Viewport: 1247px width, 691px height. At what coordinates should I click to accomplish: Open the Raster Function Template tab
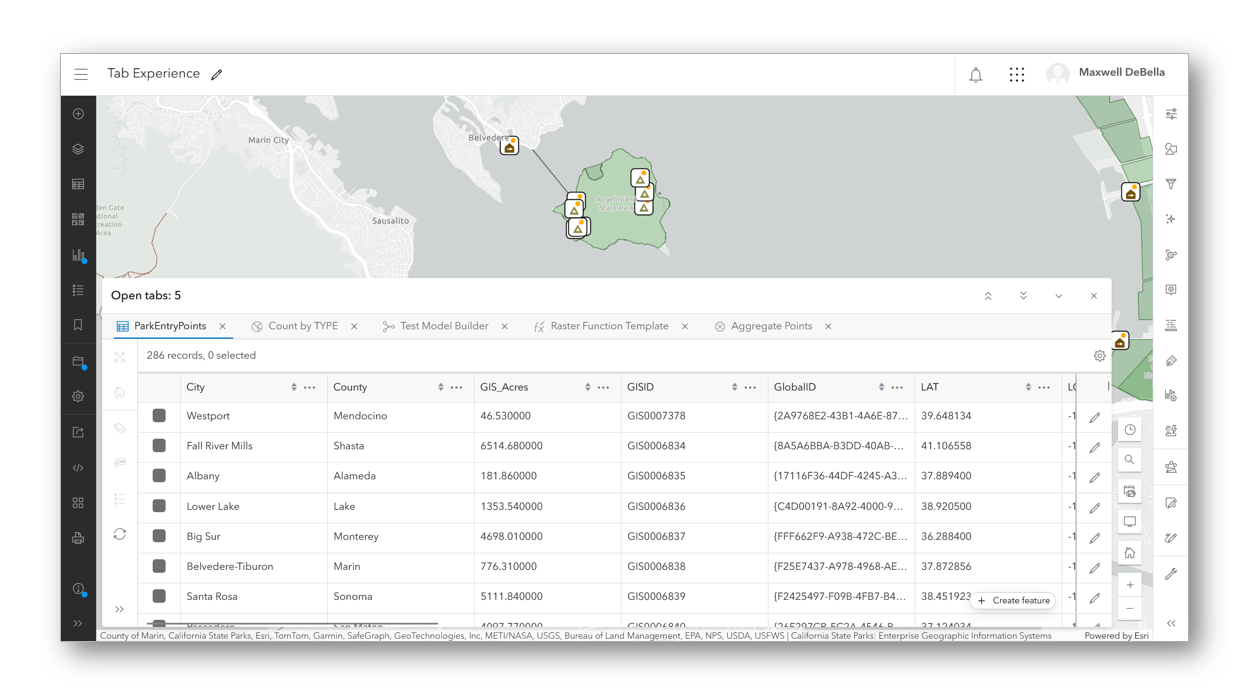click(608, 325)
